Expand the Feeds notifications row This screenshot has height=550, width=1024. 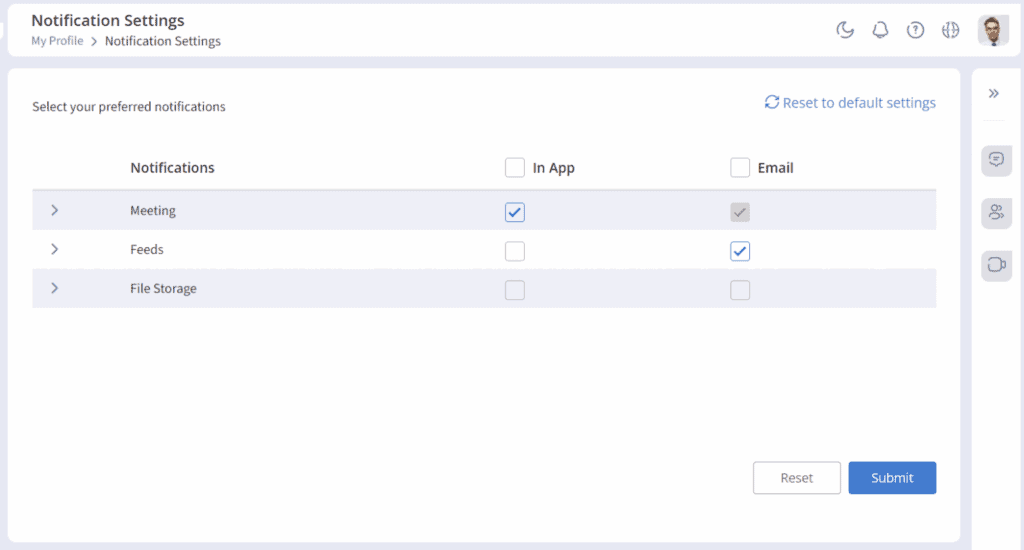click(55, 249)
